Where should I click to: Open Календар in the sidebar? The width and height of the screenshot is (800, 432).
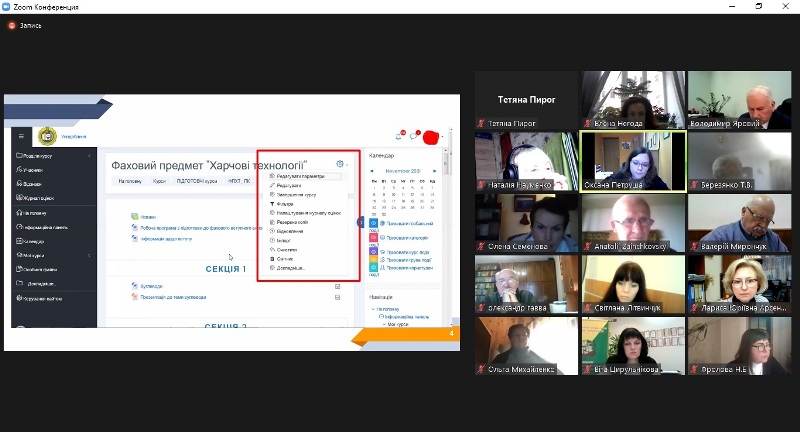click(x=31, y=241)
